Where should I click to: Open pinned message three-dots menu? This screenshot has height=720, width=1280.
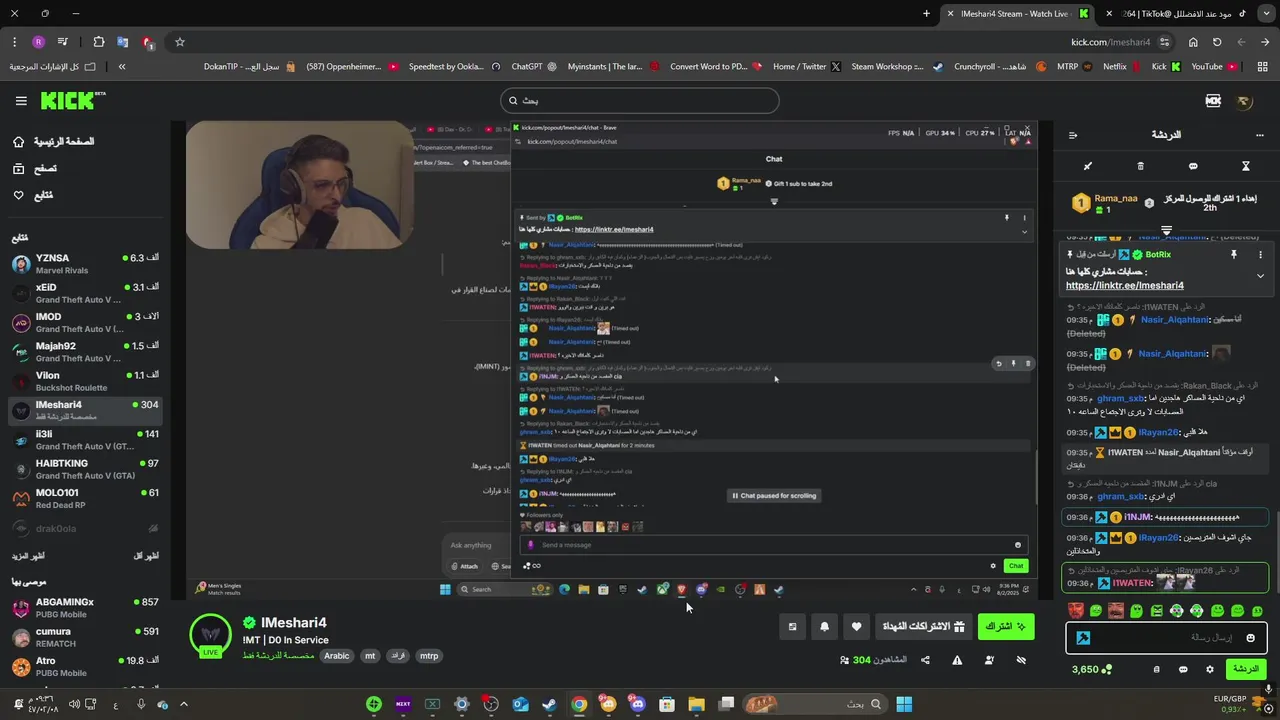pos(1260,255)
